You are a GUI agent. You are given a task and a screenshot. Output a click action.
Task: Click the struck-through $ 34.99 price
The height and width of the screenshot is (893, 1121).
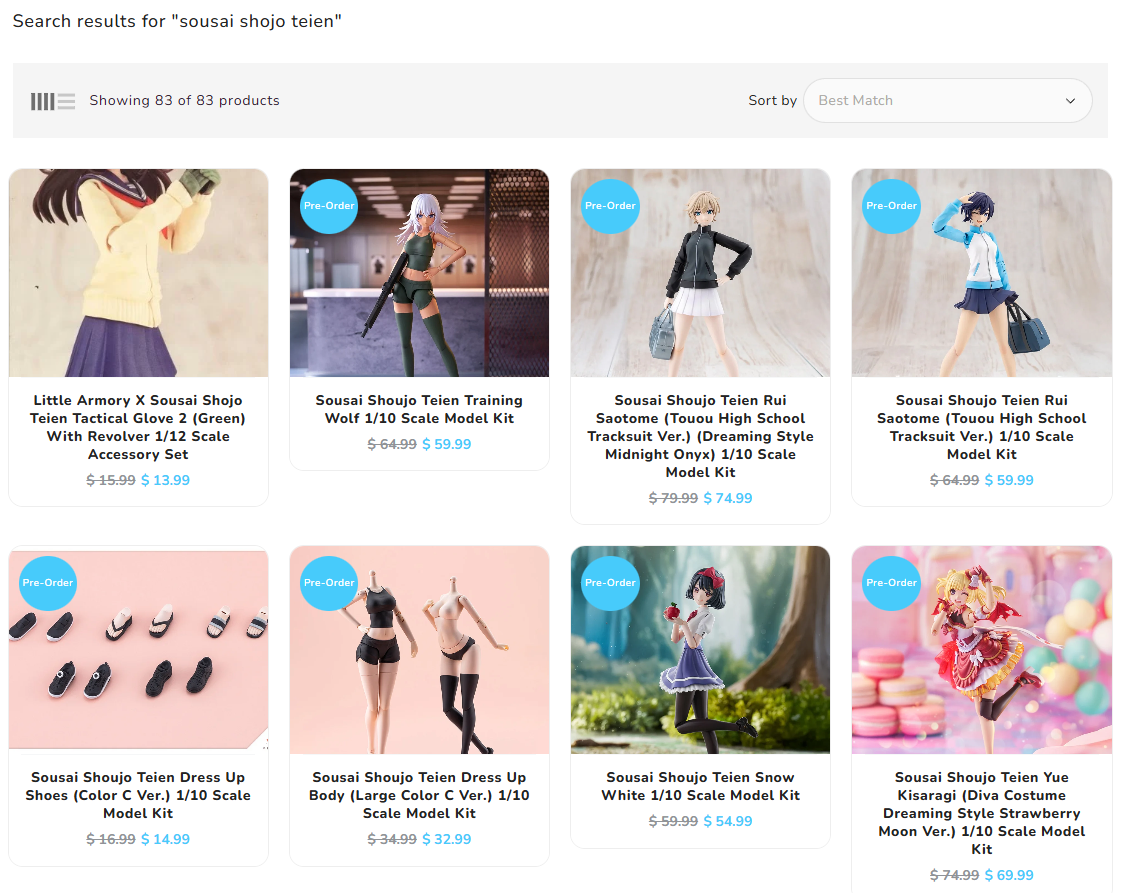(392, 839)
